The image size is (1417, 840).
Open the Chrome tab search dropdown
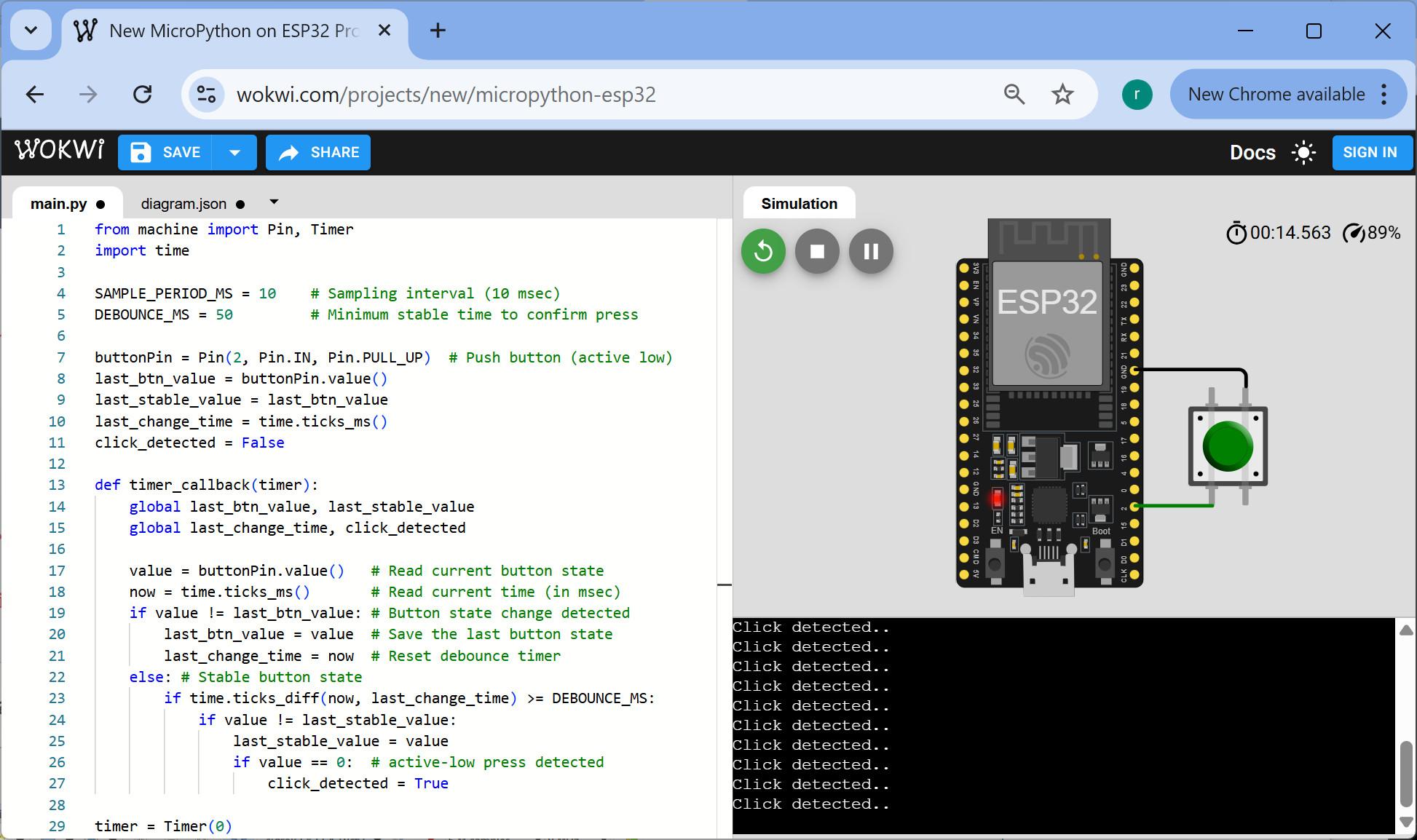tap(31, 31)
